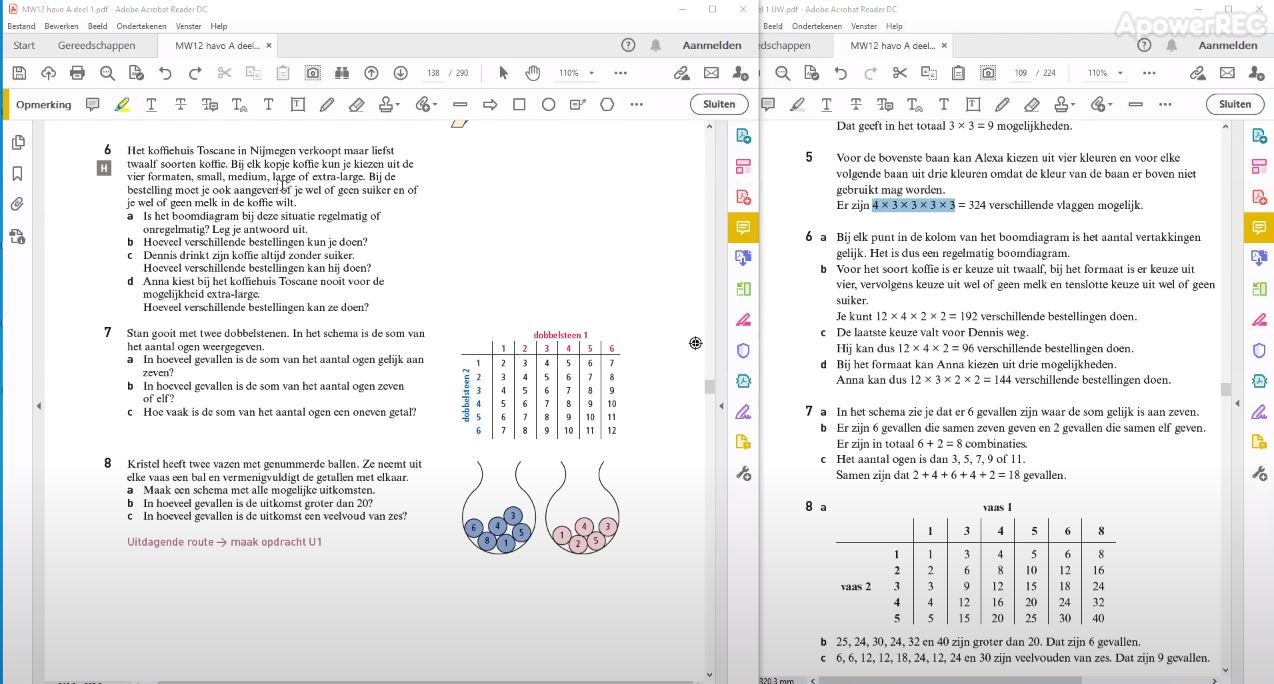The height and width of the screenshot is (684, 1274).
Task: Click Sluiten on left comment toolbar
Action: point(719,104)
